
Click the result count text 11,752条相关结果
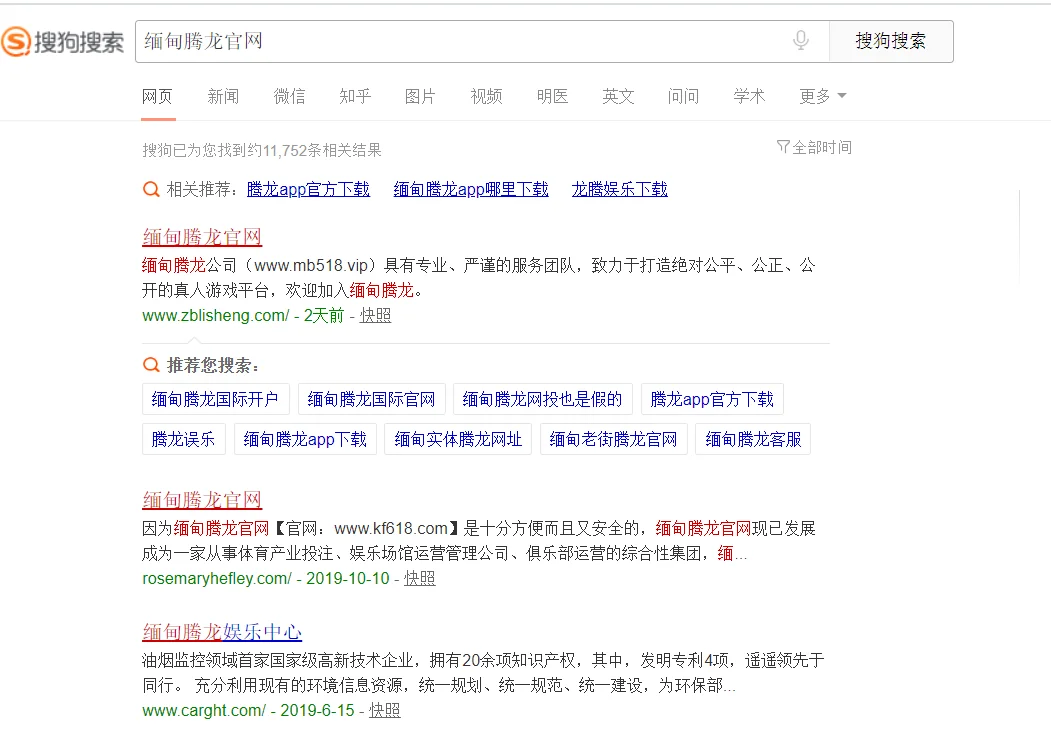[322, 150]
